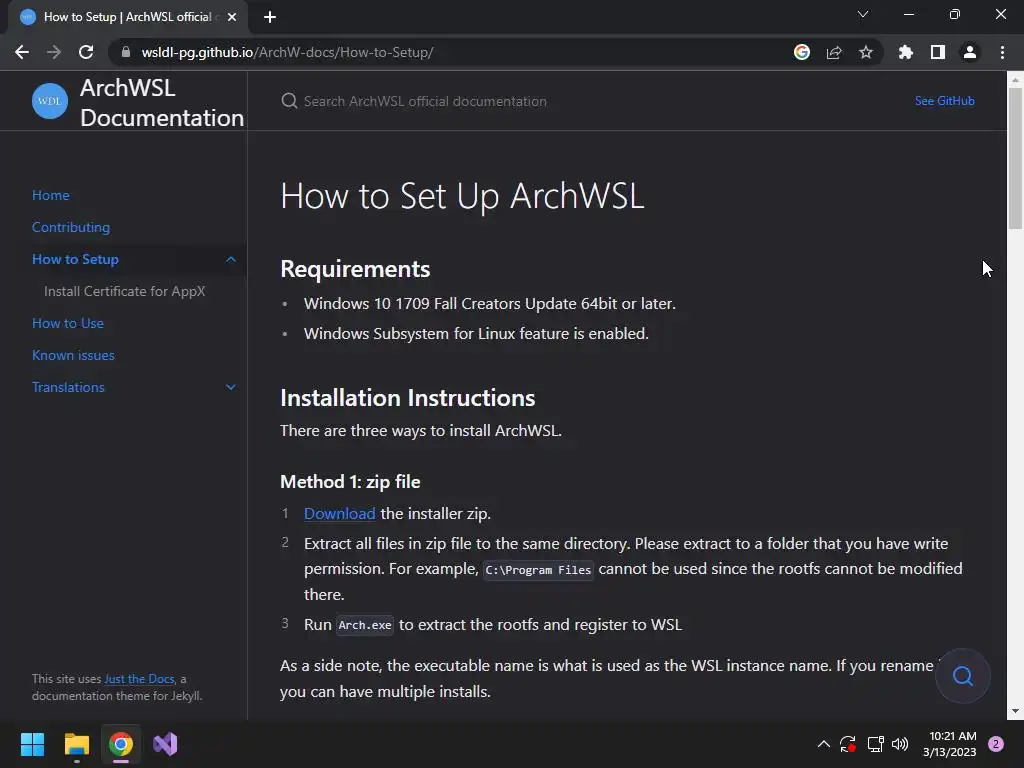Collapse the How to Setup section

coord(231,259)
